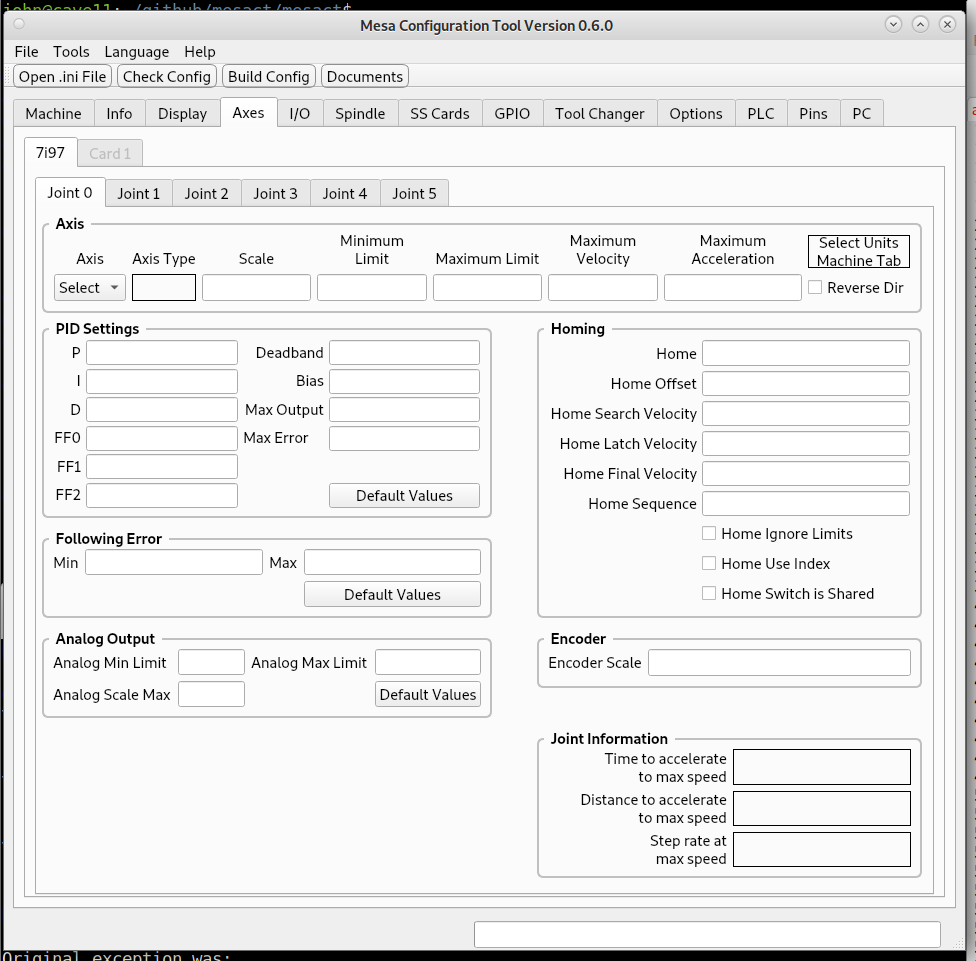The height and width of the screenshot is (961, 976).
Task: Switch to the I/O tab
Action: [x=299, y=114]
